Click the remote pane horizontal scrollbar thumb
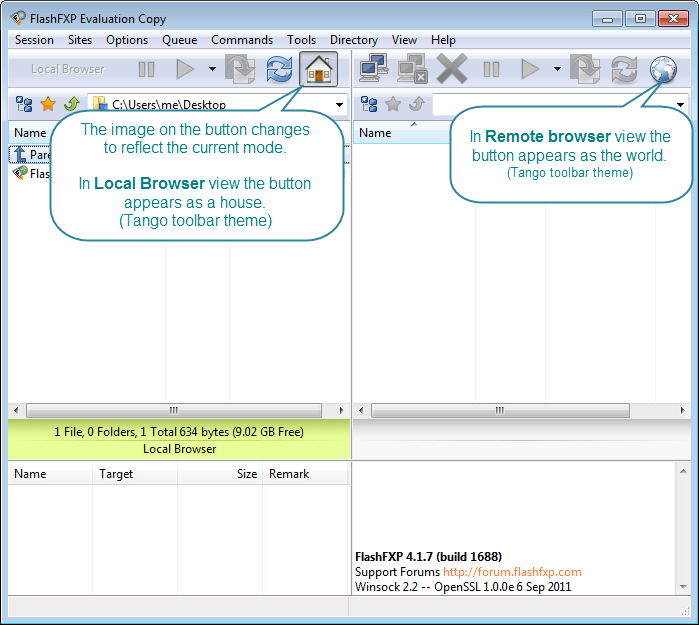Viewport: 699px width, 625px height. tap(500, 410)
